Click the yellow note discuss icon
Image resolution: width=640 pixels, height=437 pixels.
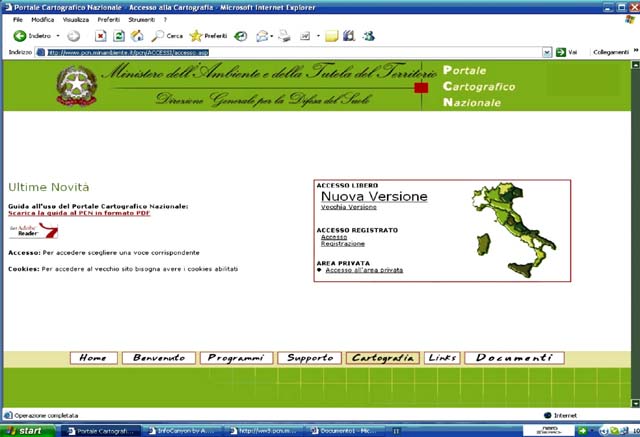[x=331, y=36]
